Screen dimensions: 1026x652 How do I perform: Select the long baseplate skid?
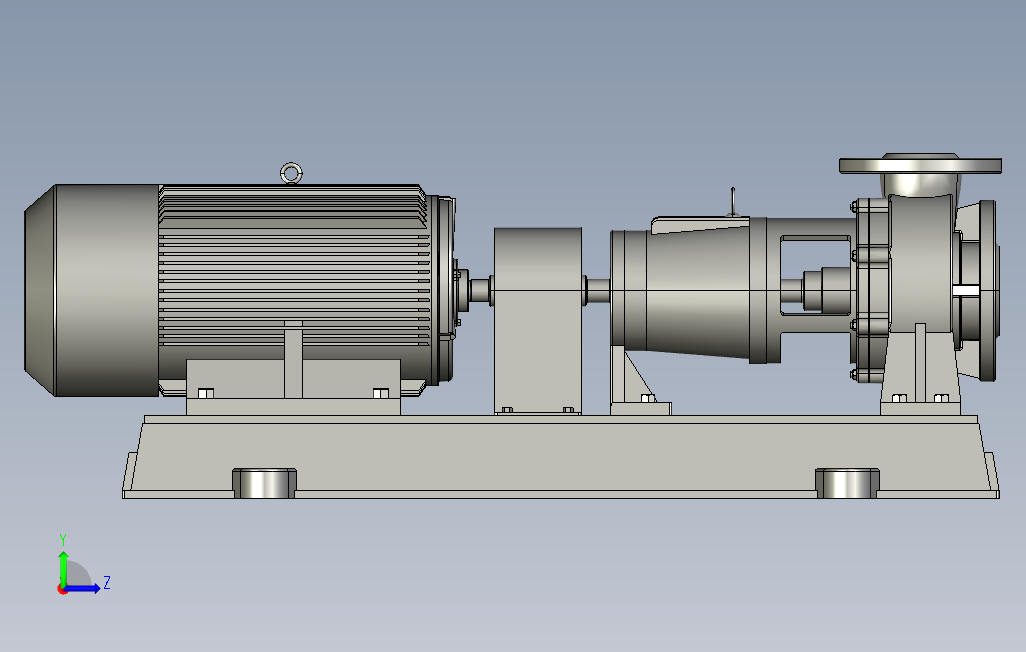pyautogui.click(x=561, y=456)
